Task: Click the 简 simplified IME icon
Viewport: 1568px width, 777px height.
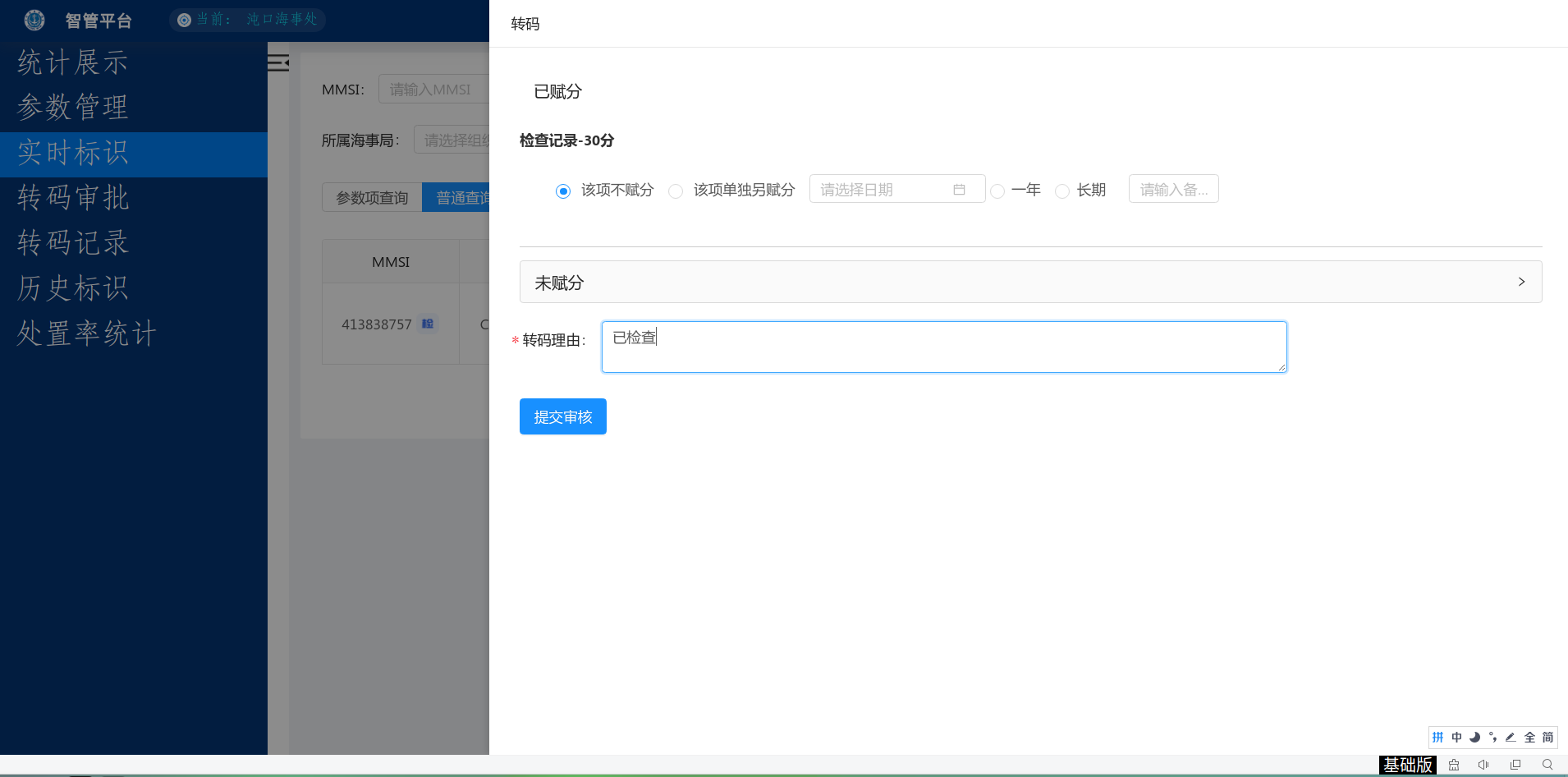Action: pyautogui.click(x=1547, y=737)
